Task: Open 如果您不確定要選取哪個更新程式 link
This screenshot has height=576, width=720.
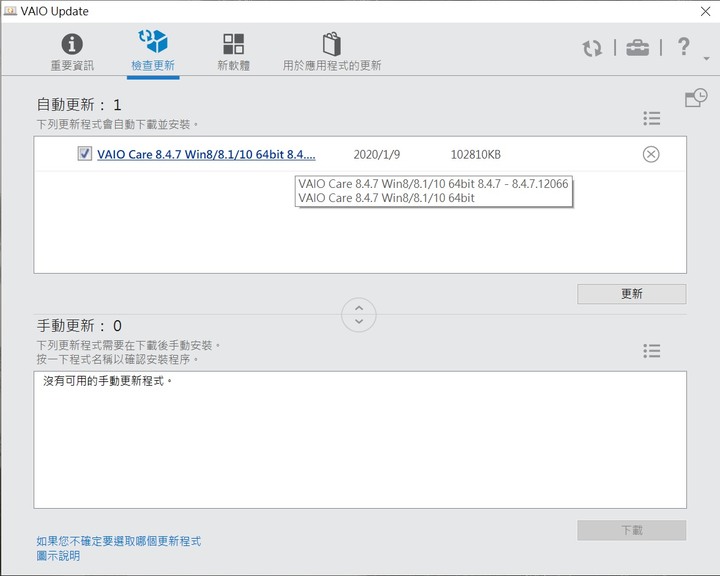Action: click(118, 541)
